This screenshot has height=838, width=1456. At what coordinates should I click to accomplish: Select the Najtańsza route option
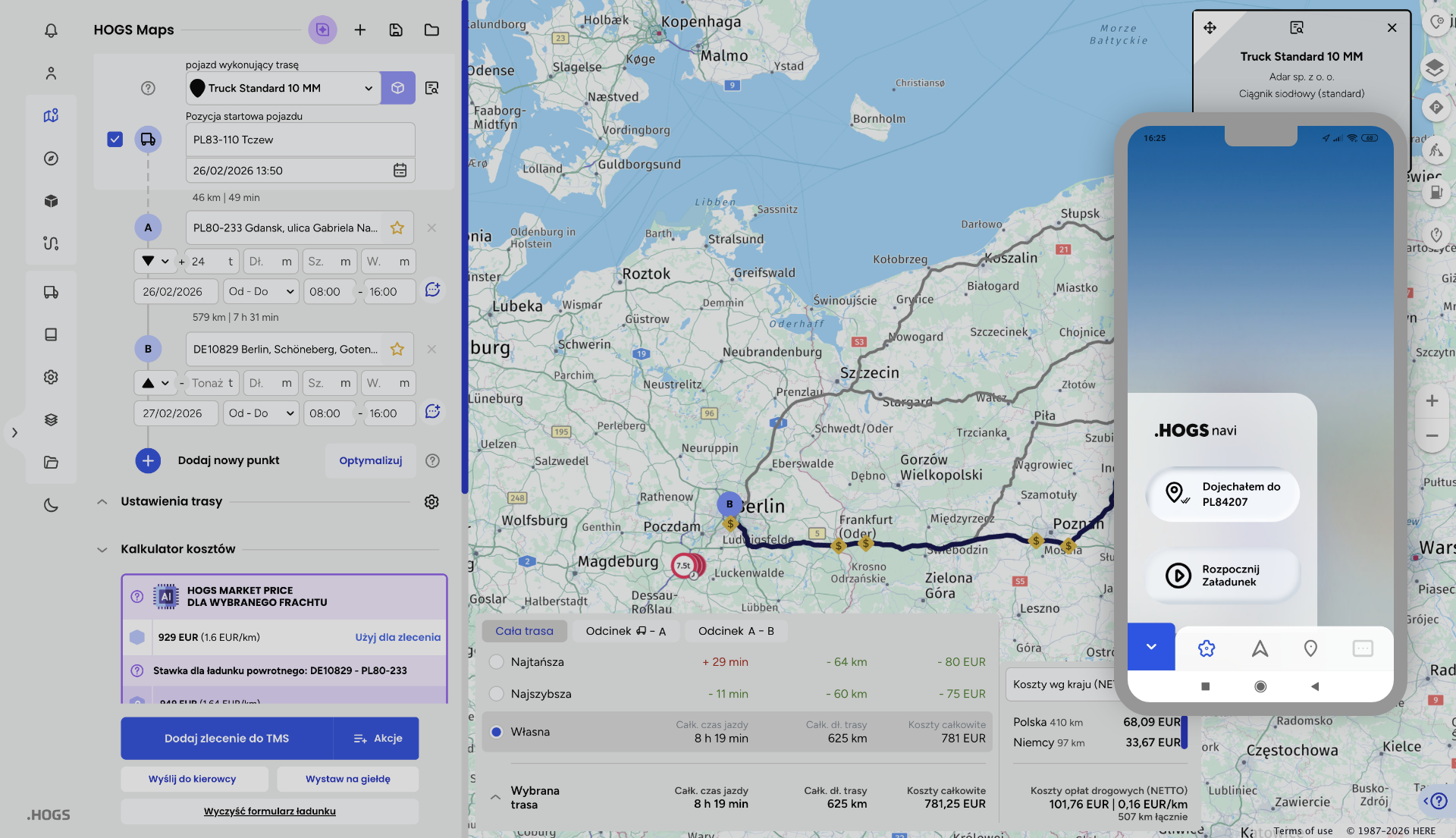pos(497,662)
